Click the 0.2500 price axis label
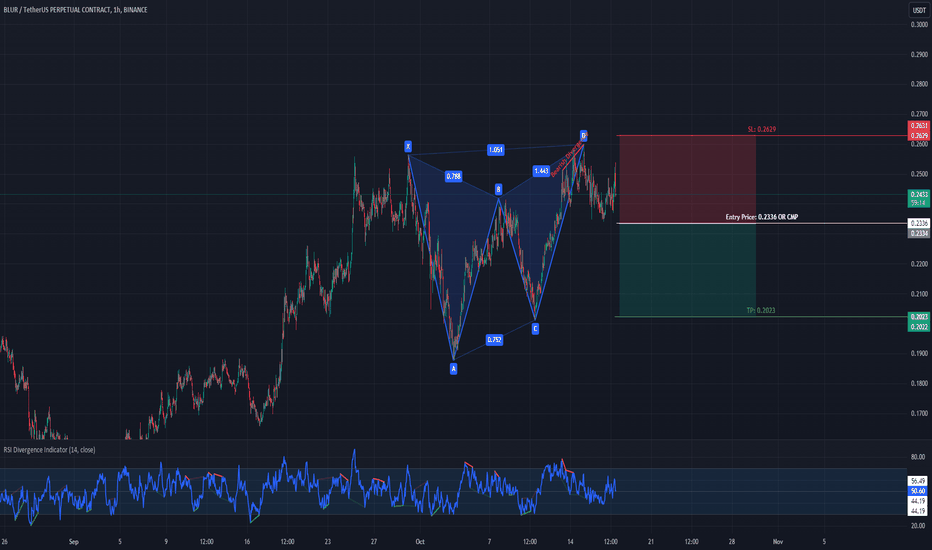The image size is (932, 550). (919, 174)
